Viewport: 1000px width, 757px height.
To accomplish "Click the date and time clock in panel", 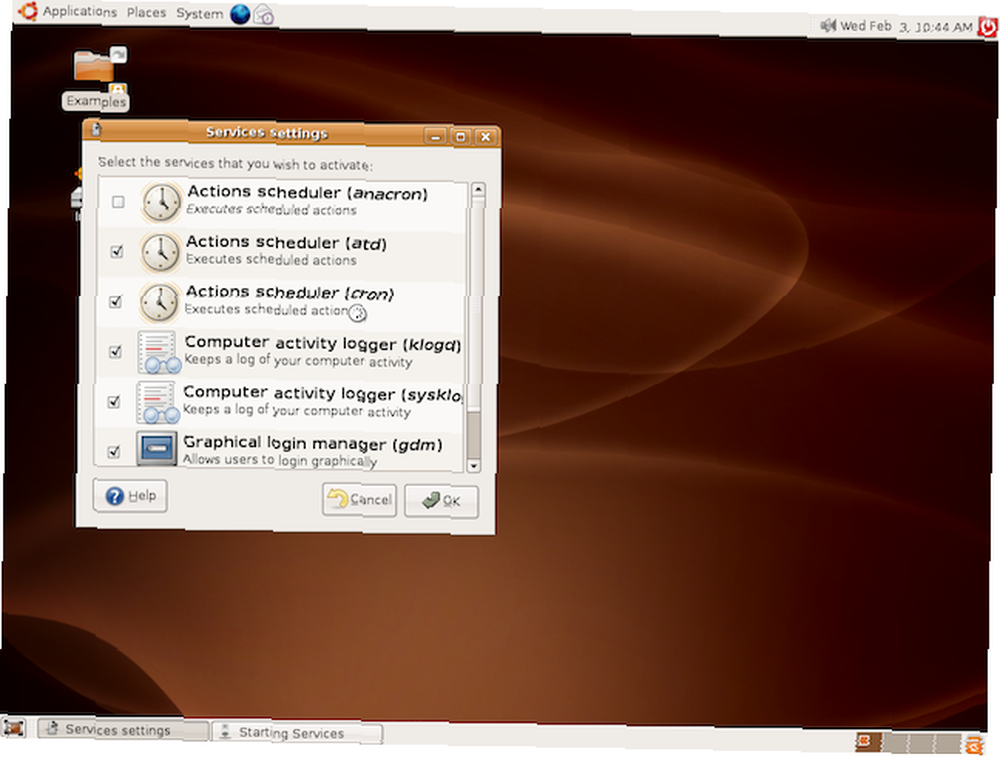I will (906, 26).
